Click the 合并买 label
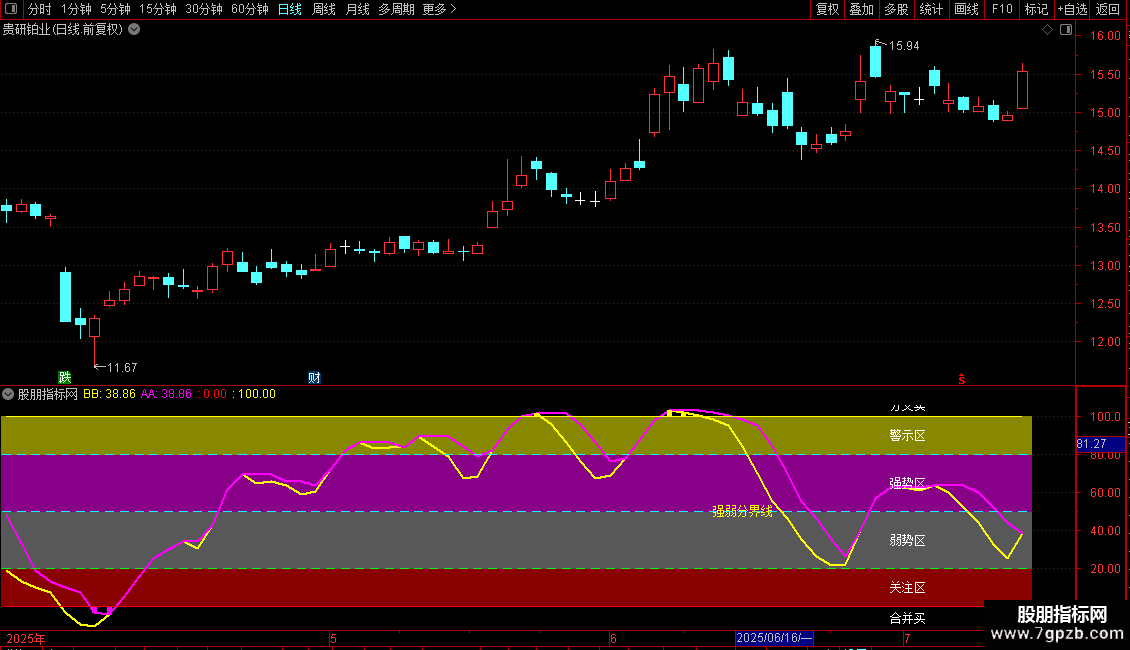Image resolution: width=1130 pixels, height=650 pixels. click(x=907, y=618)
